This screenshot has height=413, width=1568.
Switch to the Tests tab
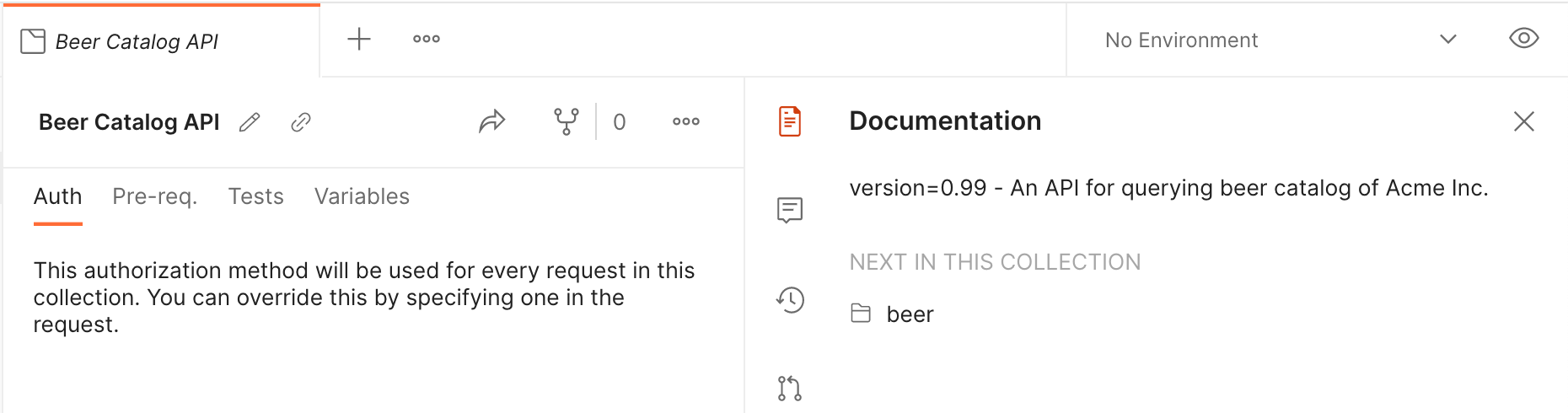click(x=256, y=196)
